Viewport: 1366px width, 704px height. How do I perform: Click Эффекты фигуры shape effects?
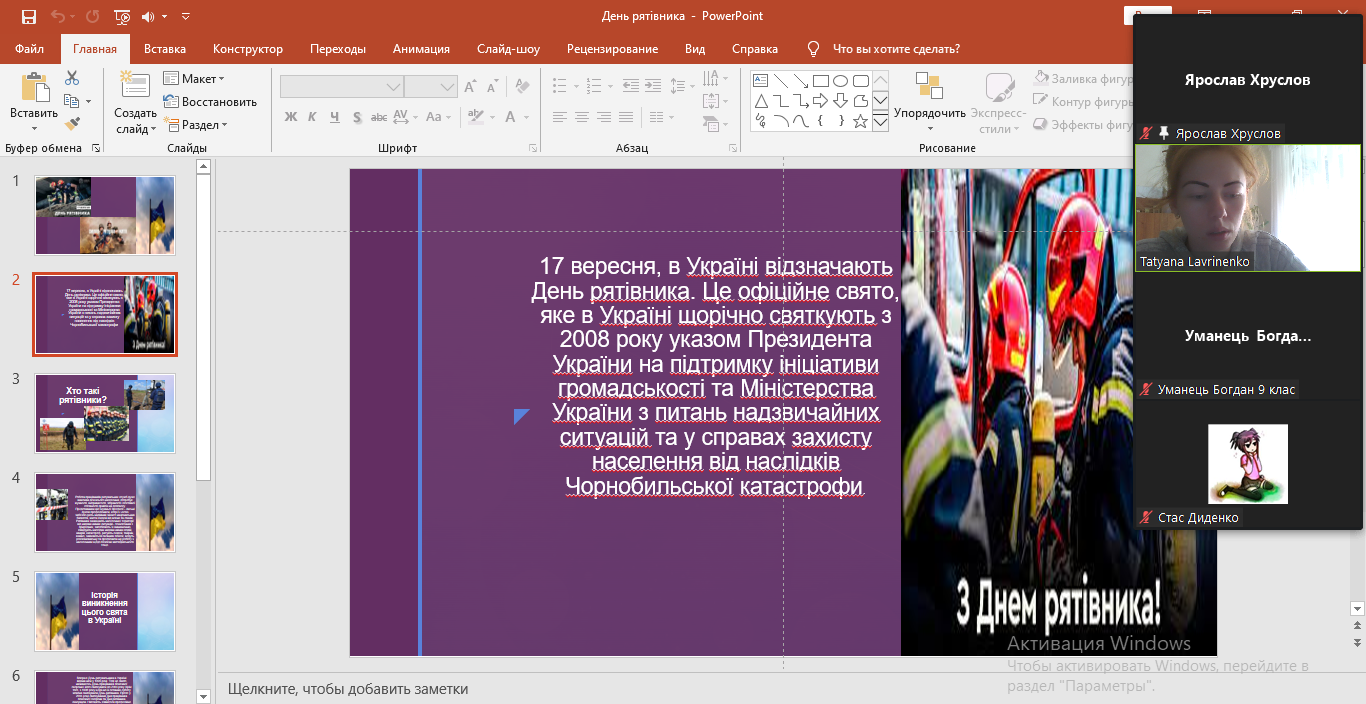tap(1083, 124)
